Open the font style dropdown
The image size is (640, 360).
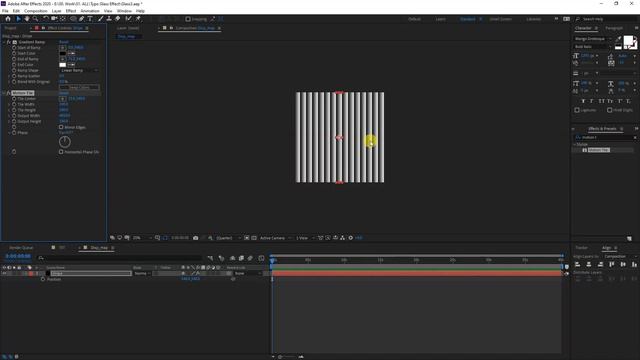[593, 47]
